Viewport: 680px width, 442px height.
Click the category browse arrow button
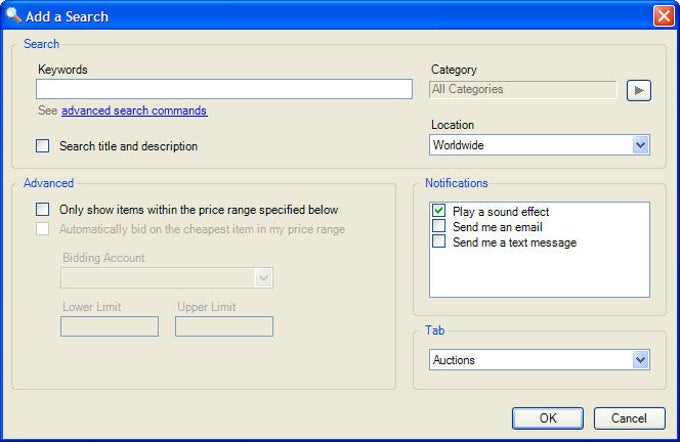pyautogui.click(x=638, y=90)
